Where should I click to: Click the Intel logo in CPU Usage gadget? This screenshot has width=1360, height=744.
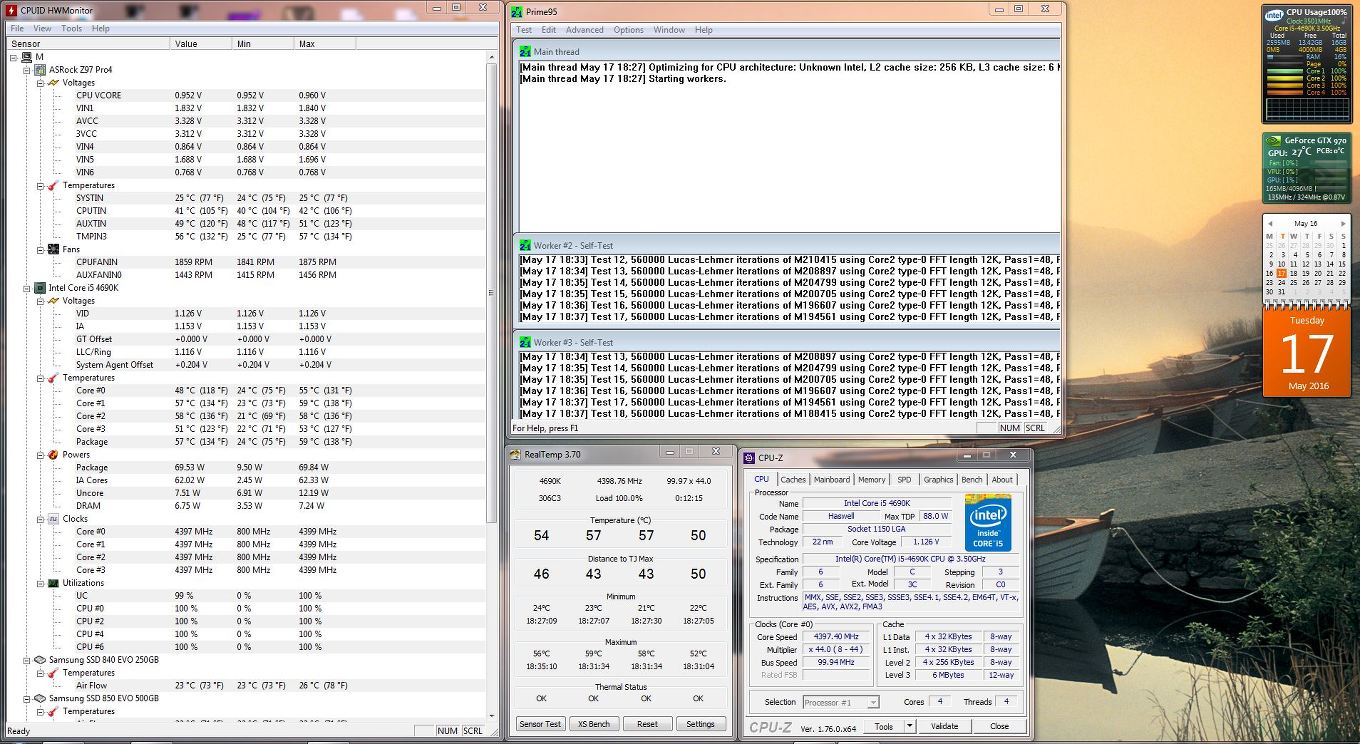tap(1274, 16)
